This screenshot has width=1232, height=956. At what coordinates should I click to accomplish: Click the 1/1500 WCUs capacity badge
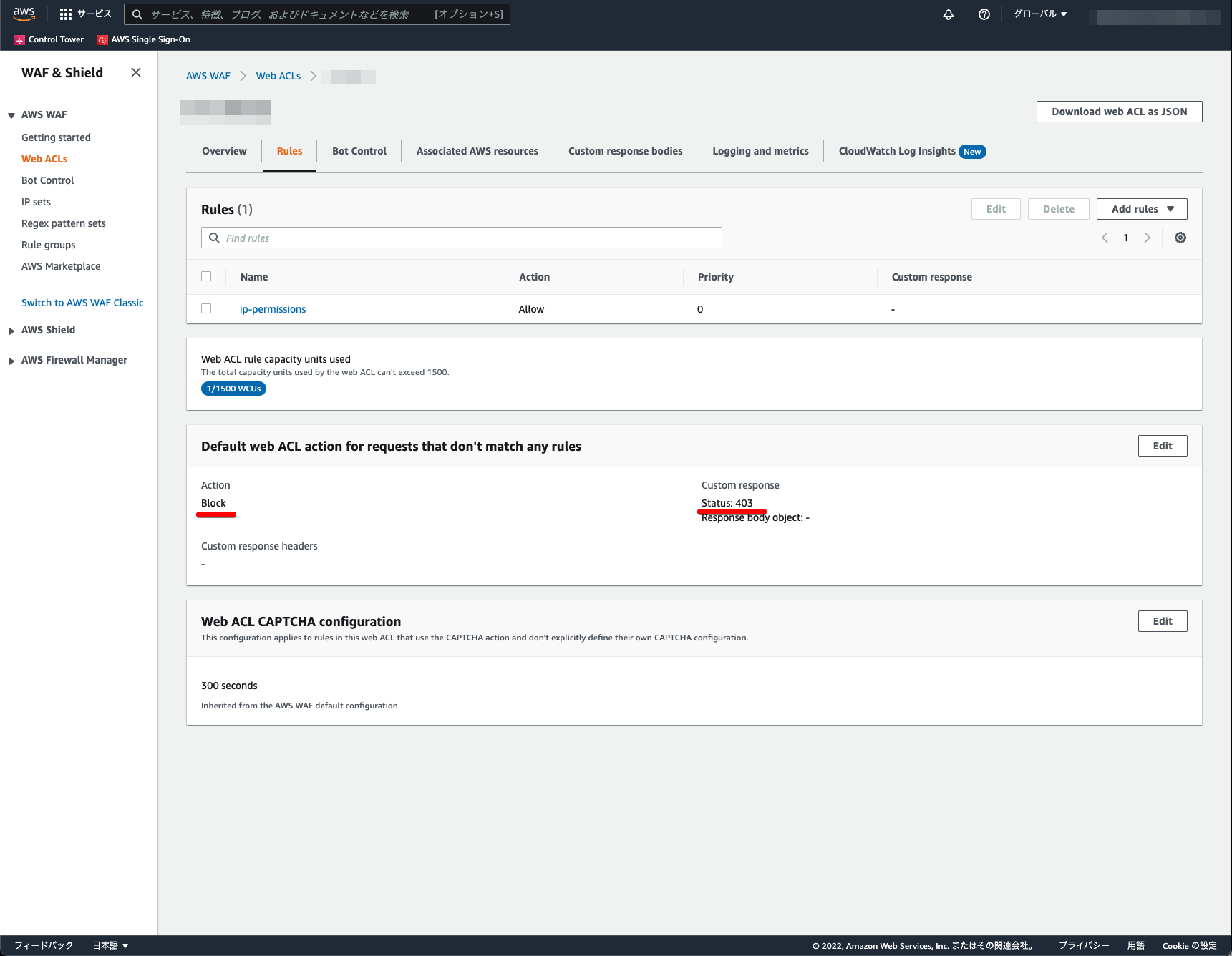pos(233,389)
